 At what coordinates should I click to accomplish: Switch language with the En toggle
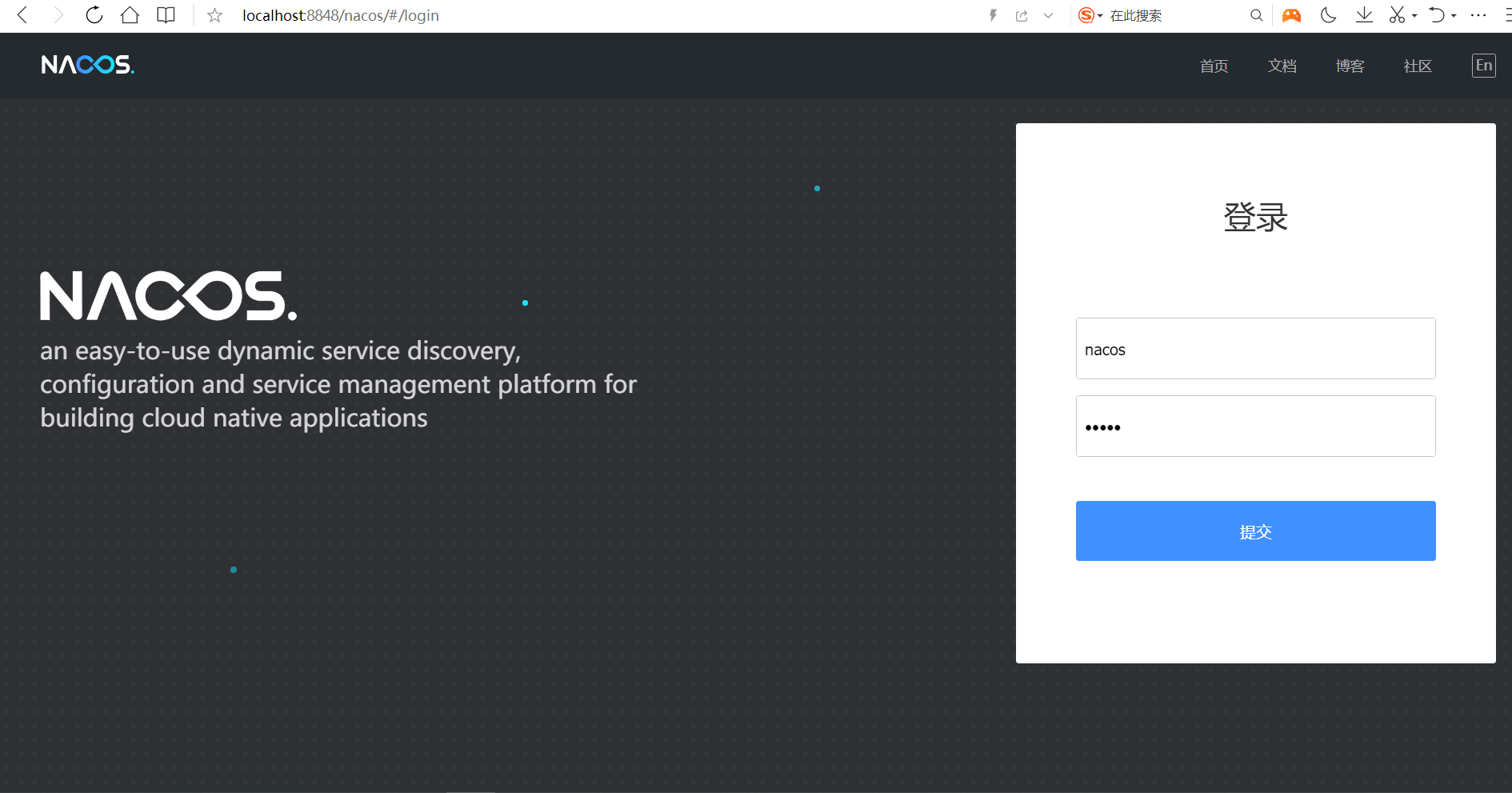coord(1483,66)
